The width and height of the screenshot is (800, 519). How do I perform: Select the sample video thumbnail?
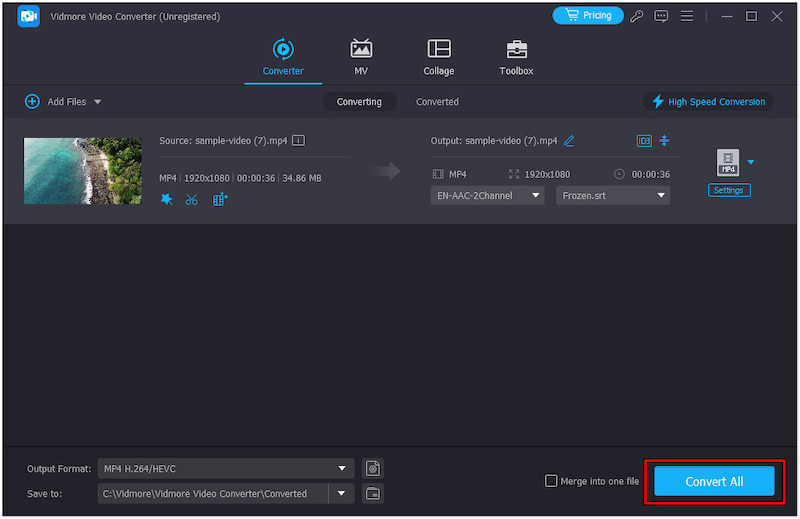83,171
